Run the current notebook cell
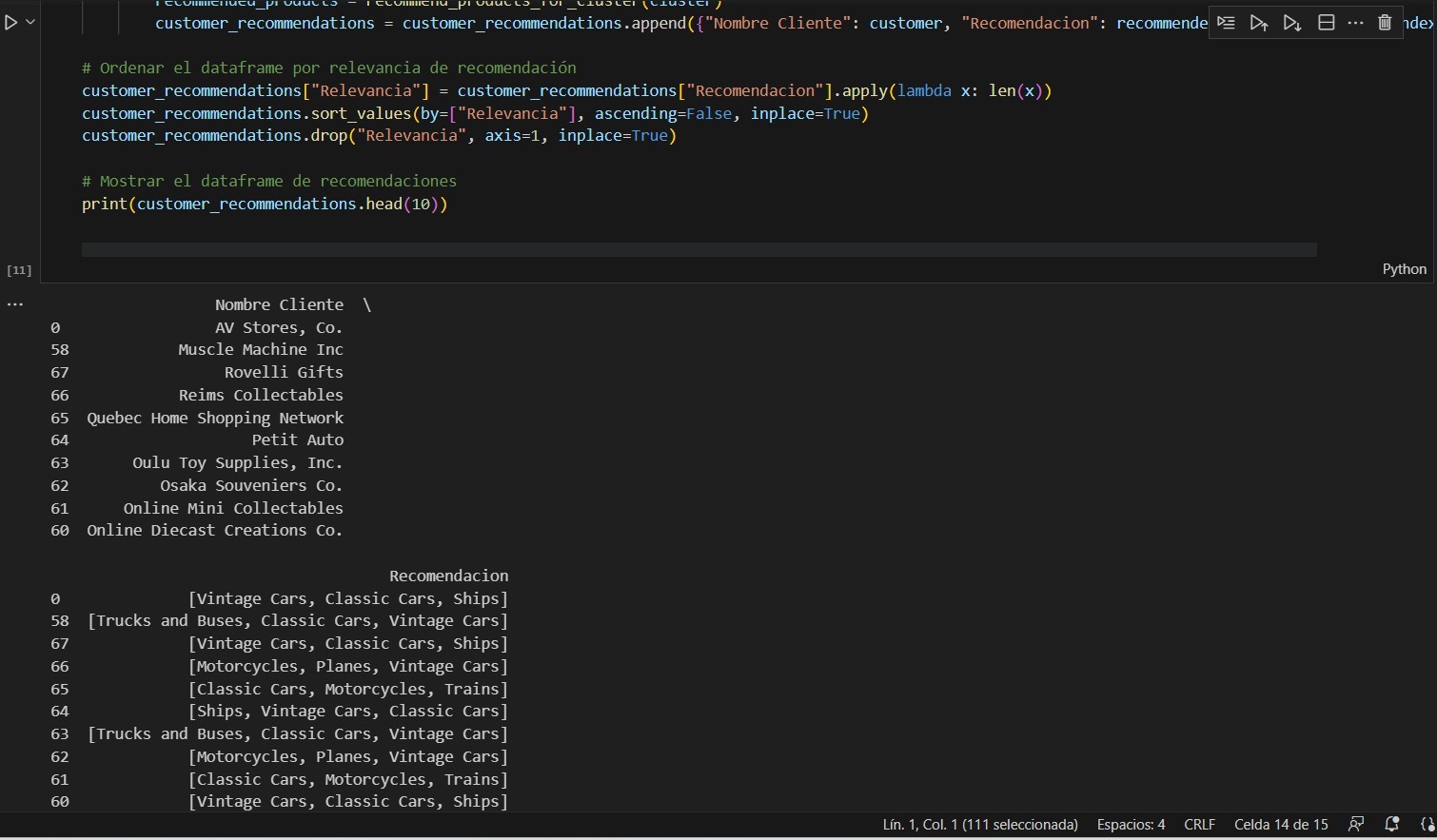The width and height of the screenshot is (1437, 840). click(x=10, y=22)
